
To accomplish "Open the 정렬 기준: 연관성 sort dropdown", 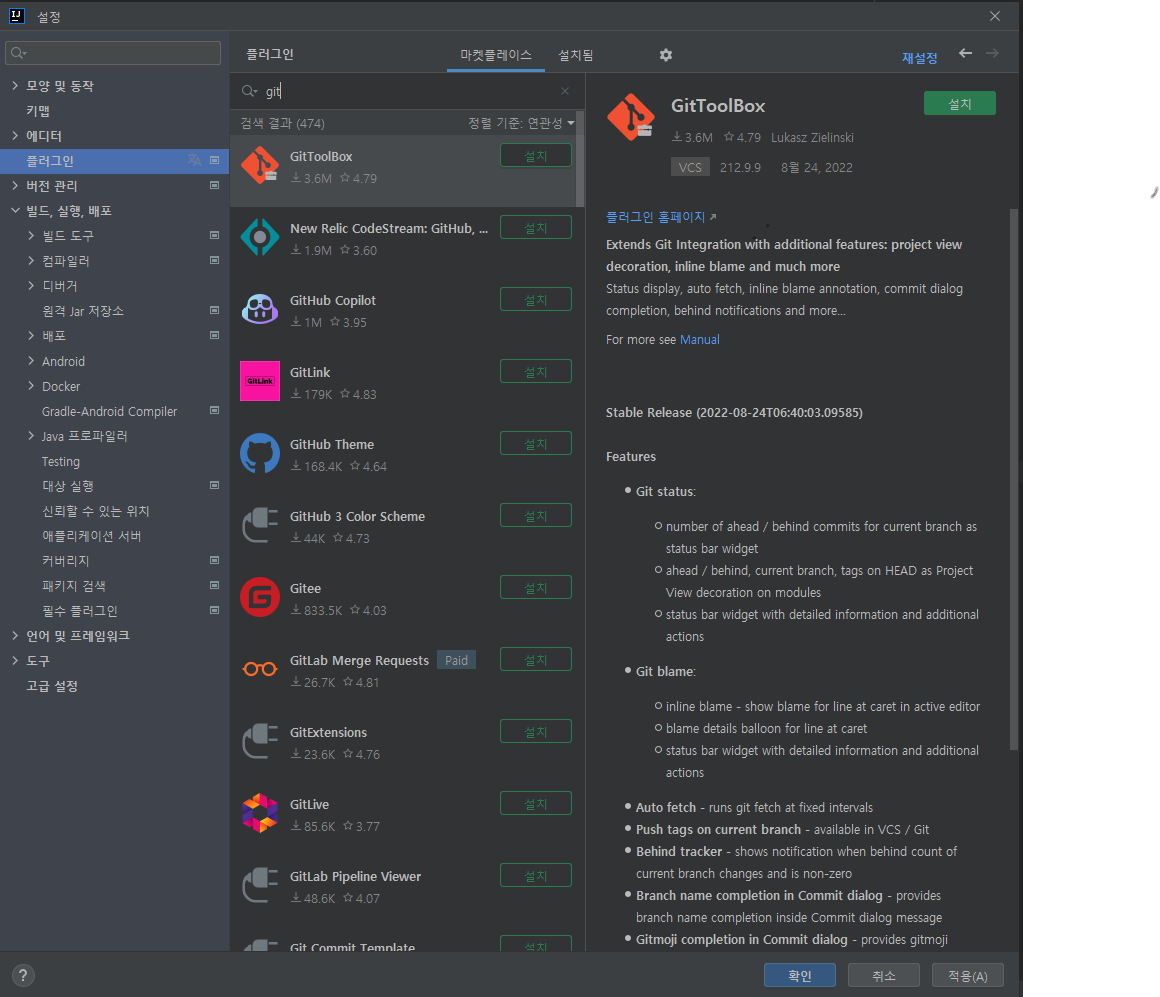I will (522, 123).
